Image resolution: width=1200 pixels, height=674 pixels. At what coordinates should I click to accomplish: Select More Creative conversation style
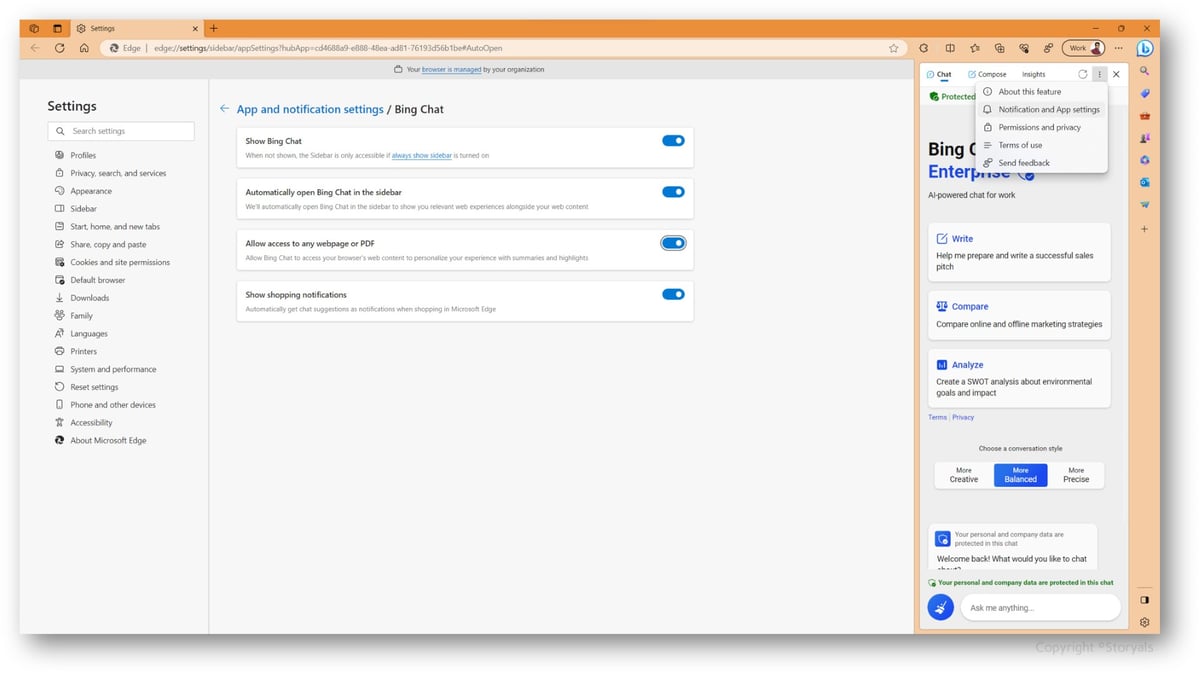point(963,475)
